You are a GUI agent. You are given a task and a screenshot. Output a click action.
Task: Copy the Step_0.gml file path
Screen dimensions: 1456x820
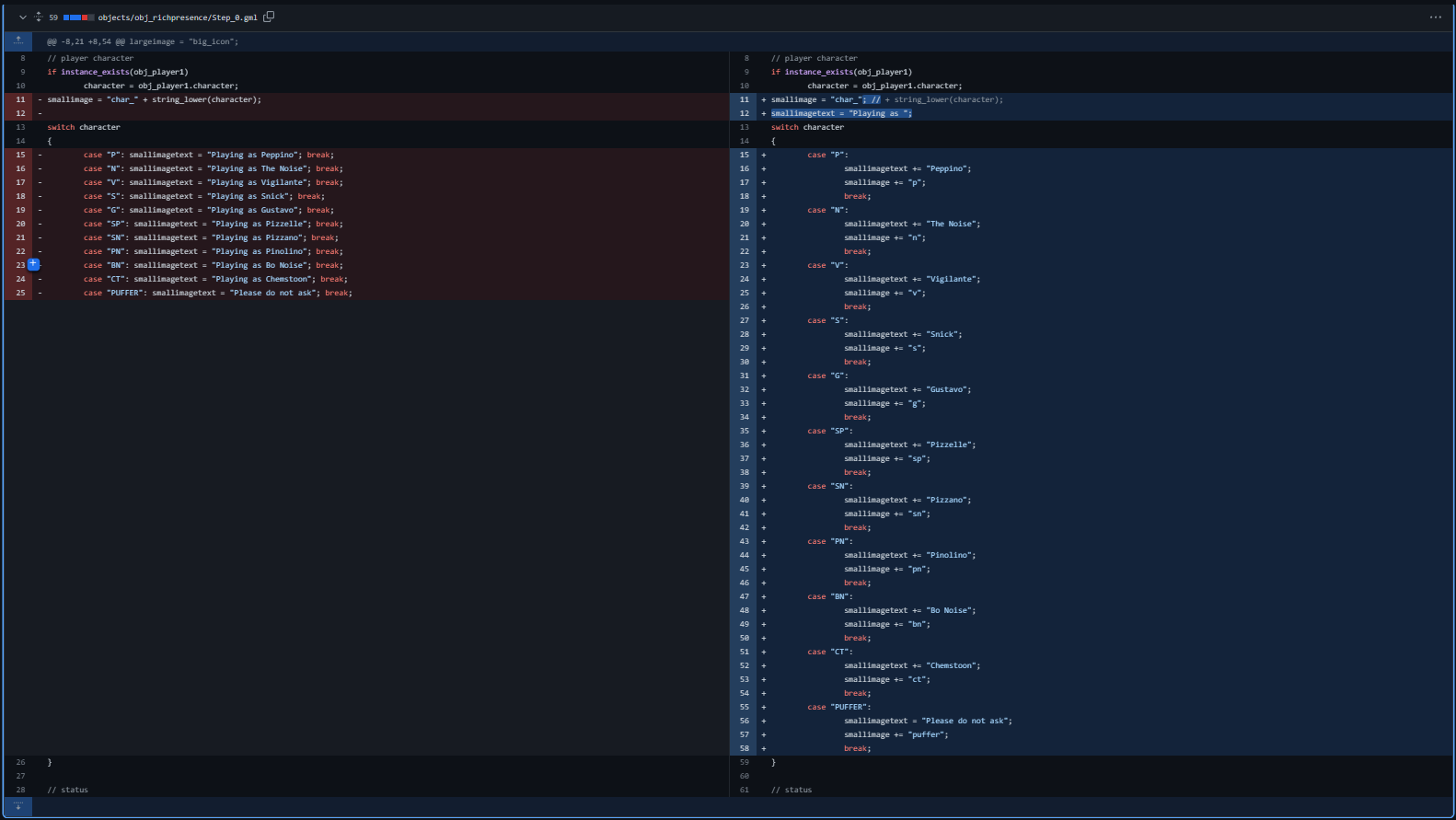[269, 17]
